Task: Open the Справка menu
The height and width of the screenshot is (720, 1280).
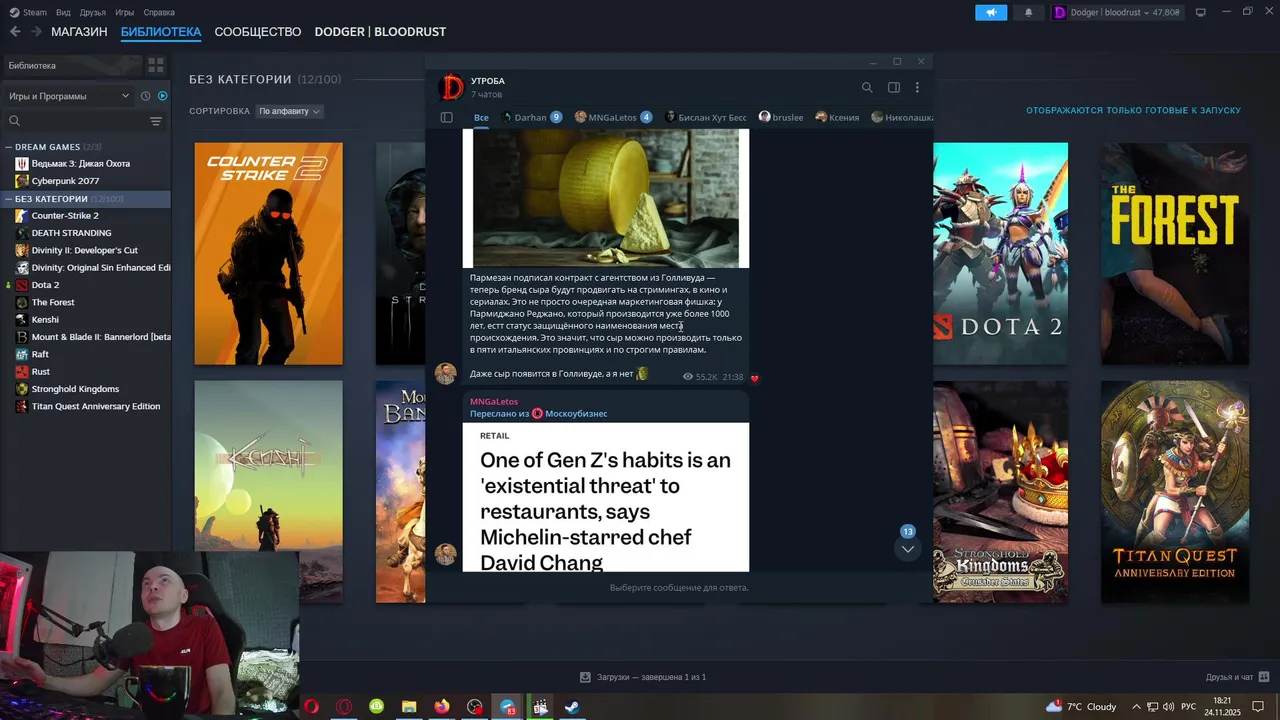Action: 159,12
